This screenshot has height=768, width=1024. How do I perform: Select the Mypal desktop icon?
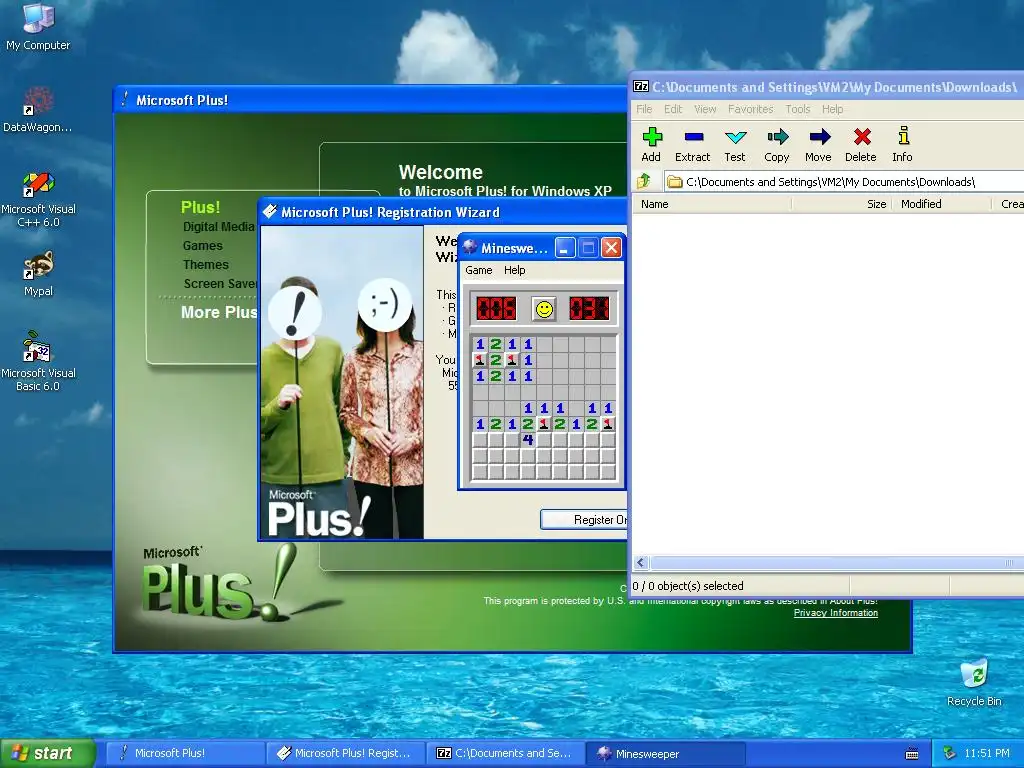(x=38, y=274)
